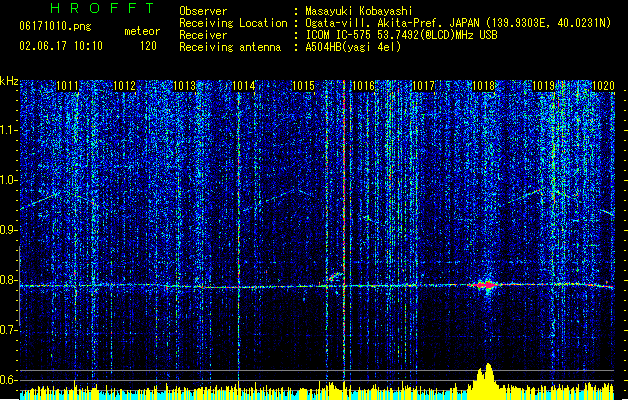Click the bright red meteor echo near 1018
This screenshot has width=629, height=400.
pos(486,285)
